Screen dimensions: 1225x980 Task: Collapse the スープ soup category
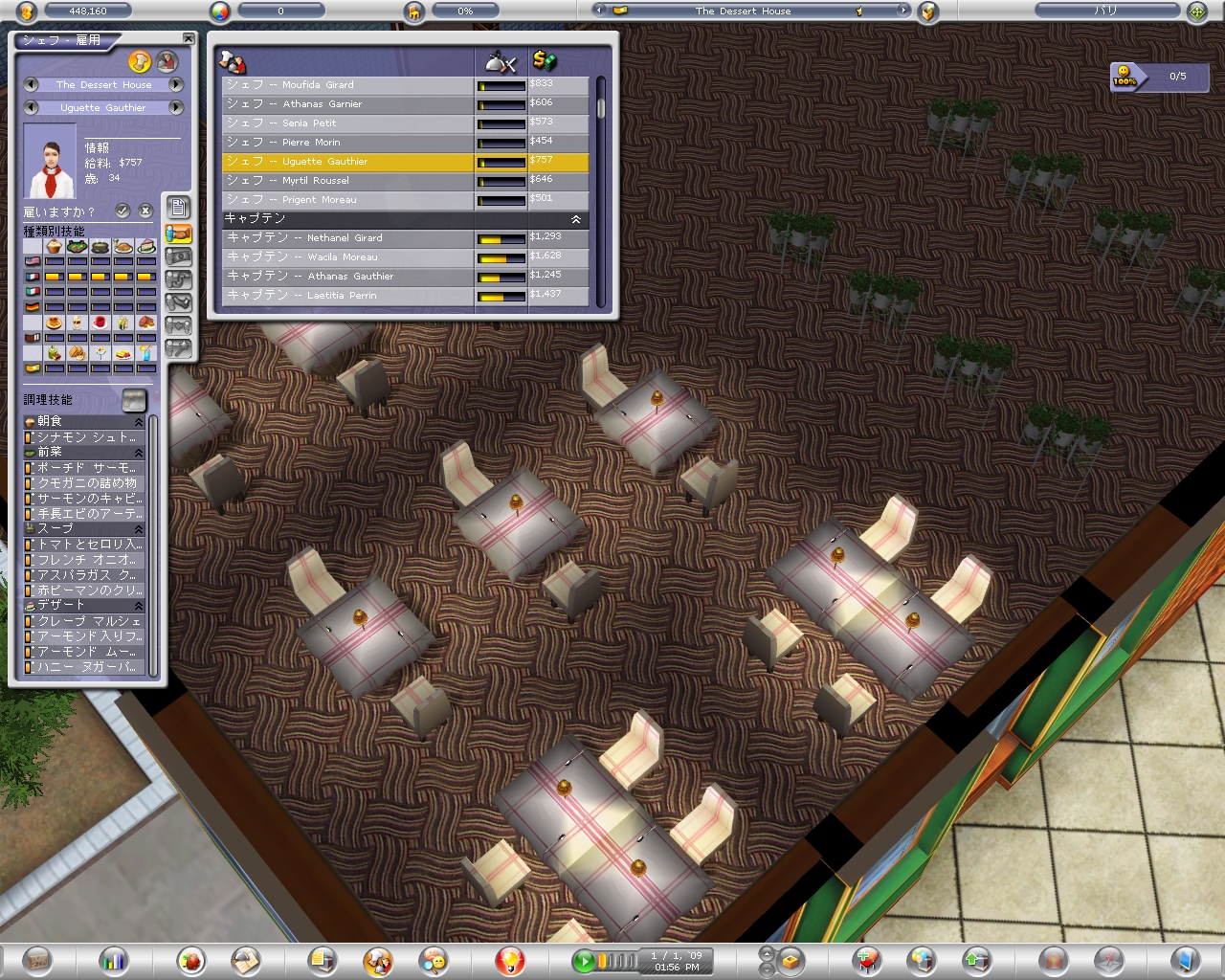(x=139, y=529)
